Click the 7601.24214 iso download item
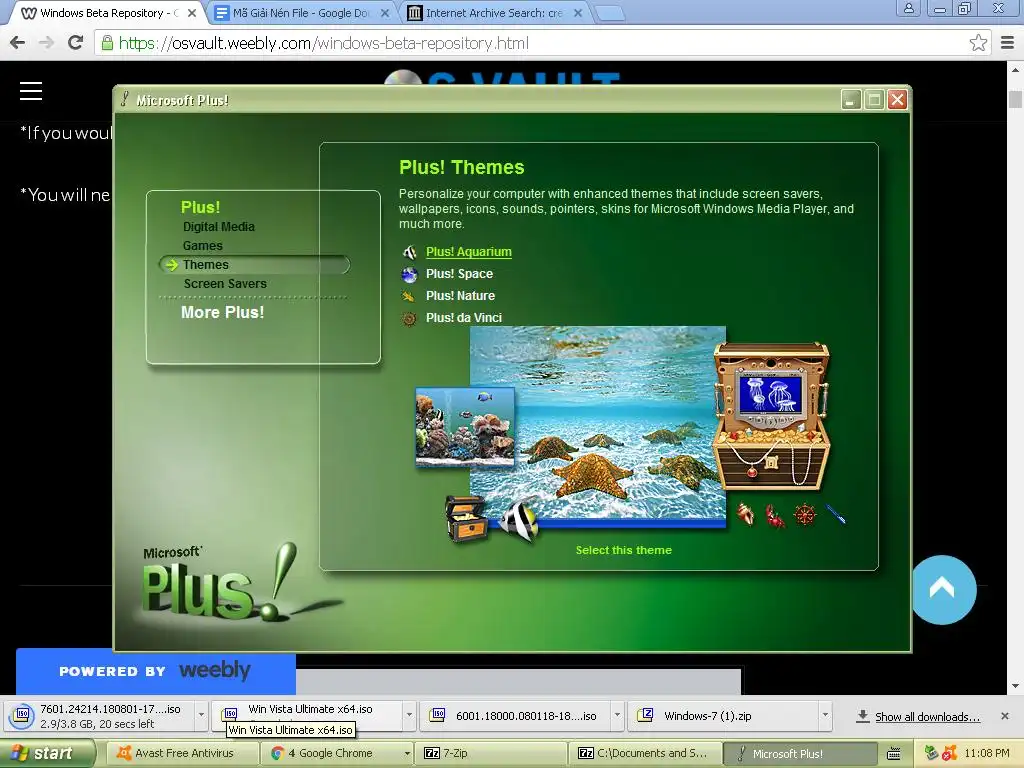Image resolution: width=1024 pixels, height=768 pixels. (x=99, y=716)
